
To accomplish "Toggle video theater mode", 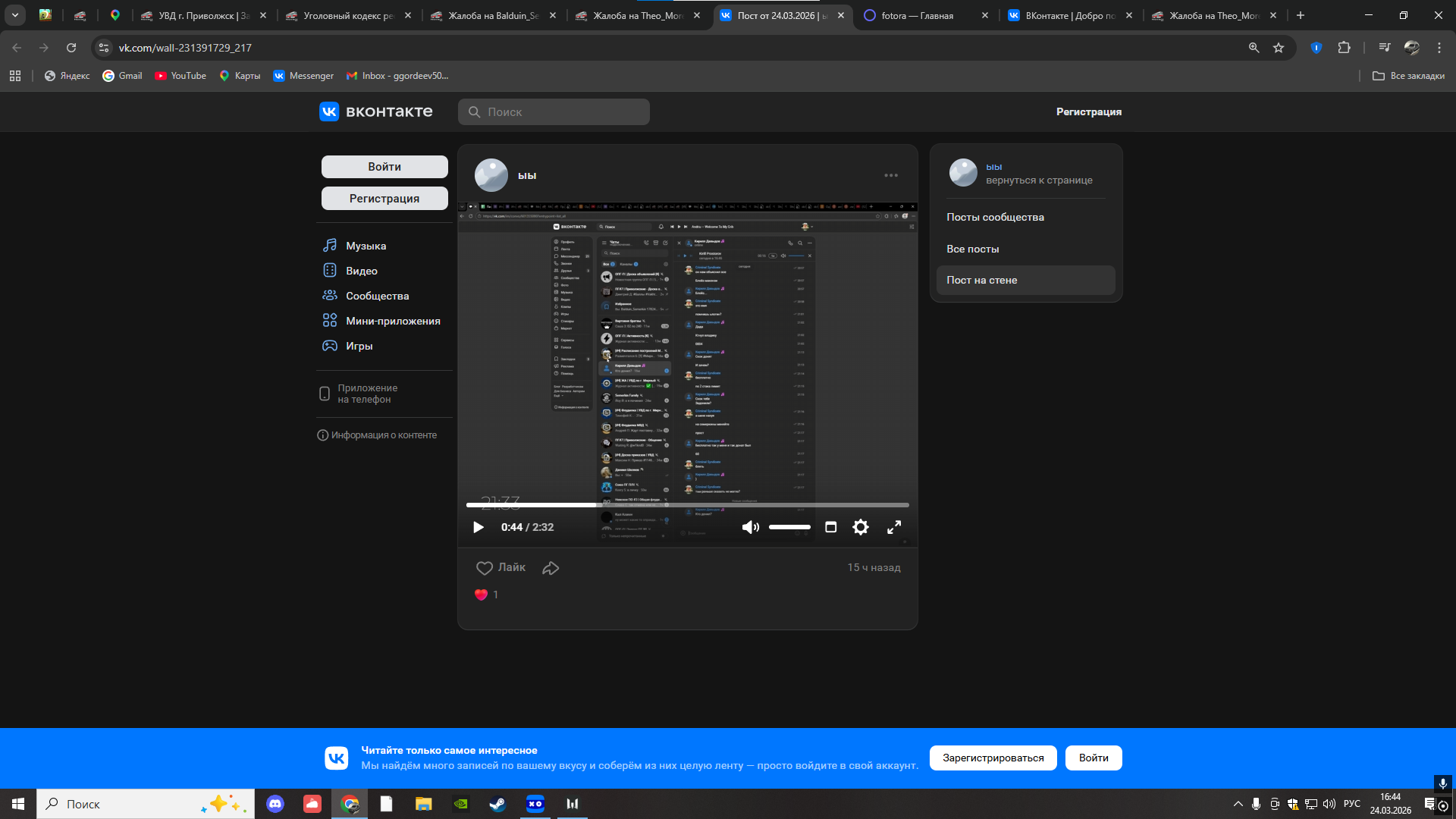I will pyautogui.click(x=830, y=527).
